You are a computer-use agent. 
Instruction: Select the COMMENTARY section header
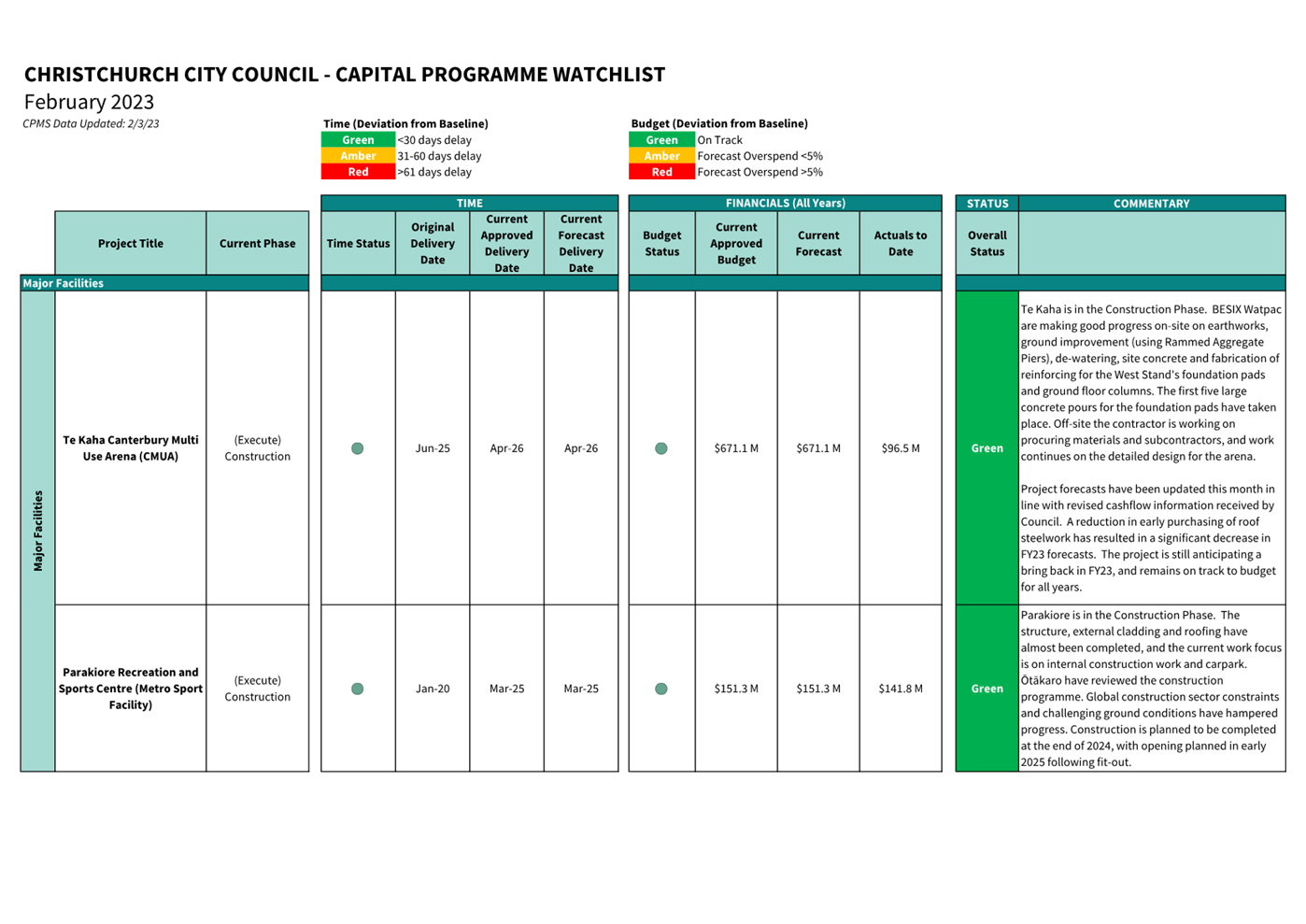coord(1151,203)
